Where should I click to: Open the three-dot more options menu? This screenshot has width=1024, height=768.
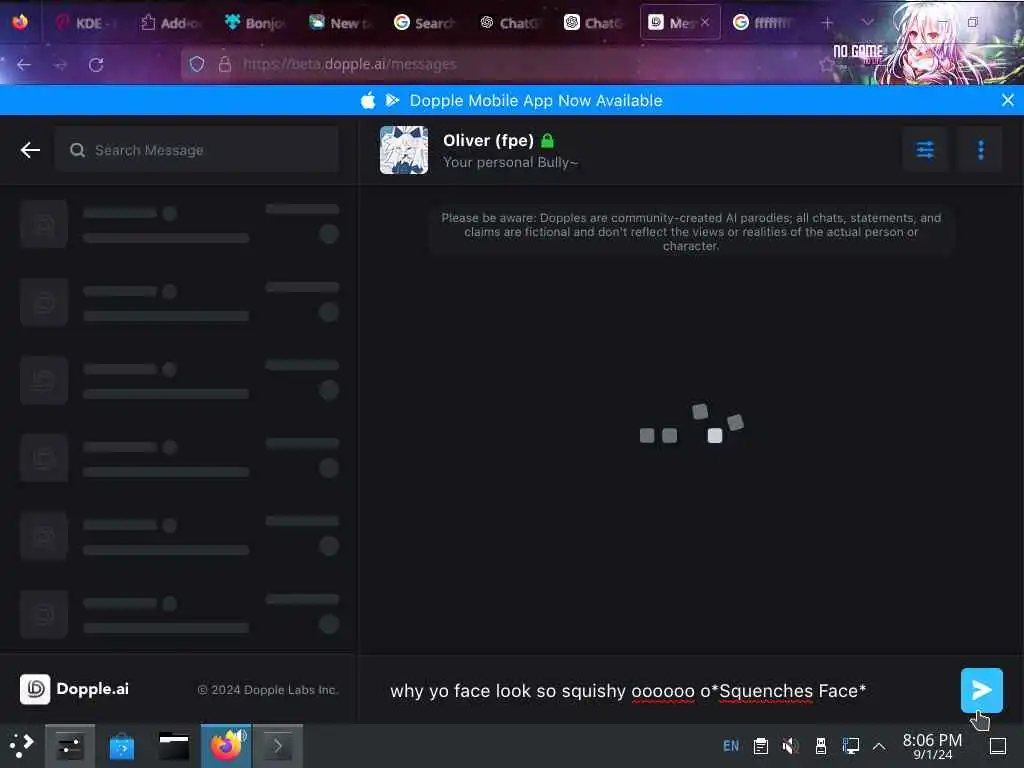[980, 150]
